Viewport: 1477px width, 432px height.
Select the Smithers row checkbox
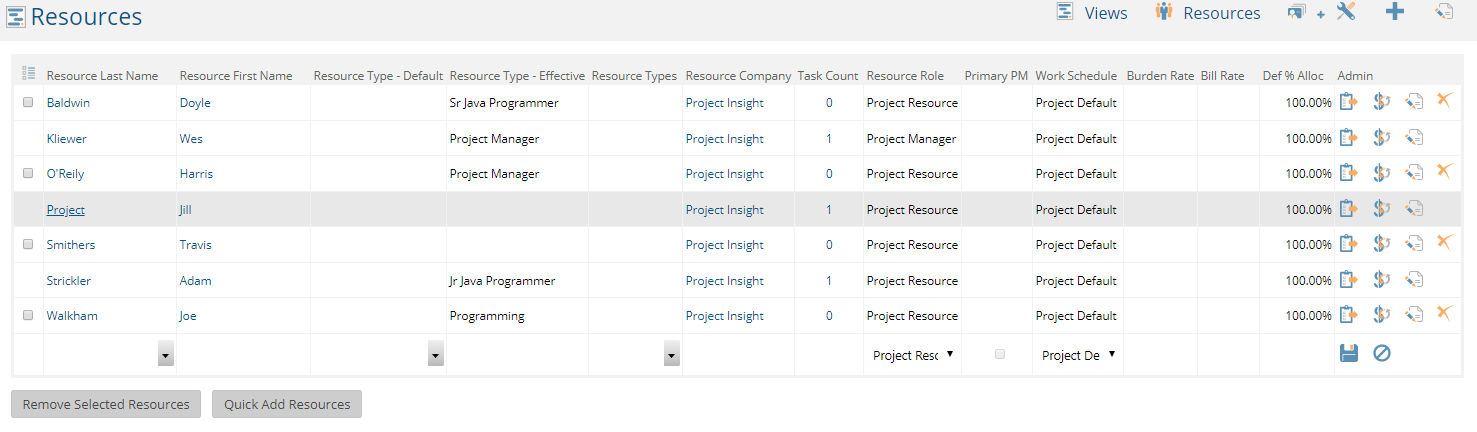tap(28, 244)
